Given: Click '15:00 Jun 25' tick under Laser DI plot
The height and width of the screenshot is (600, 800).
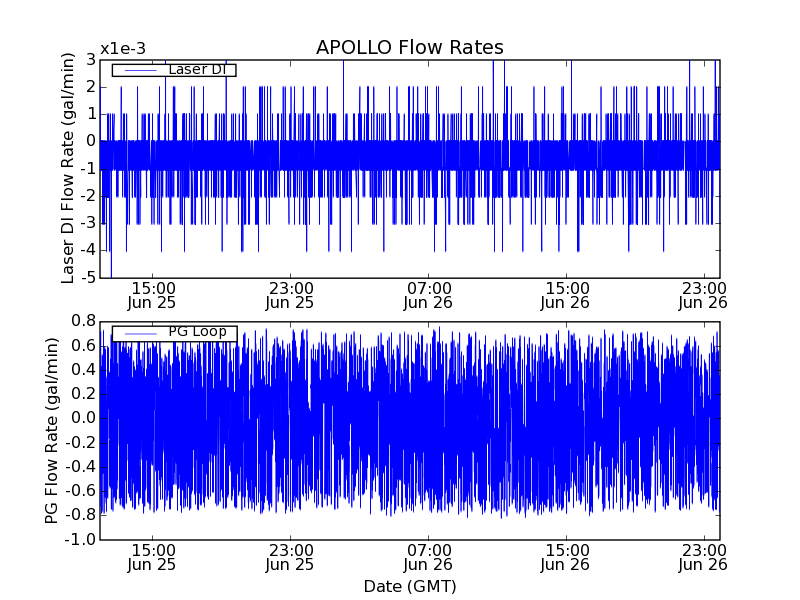Looking at the screenshot, I should (x=152, y=296).
